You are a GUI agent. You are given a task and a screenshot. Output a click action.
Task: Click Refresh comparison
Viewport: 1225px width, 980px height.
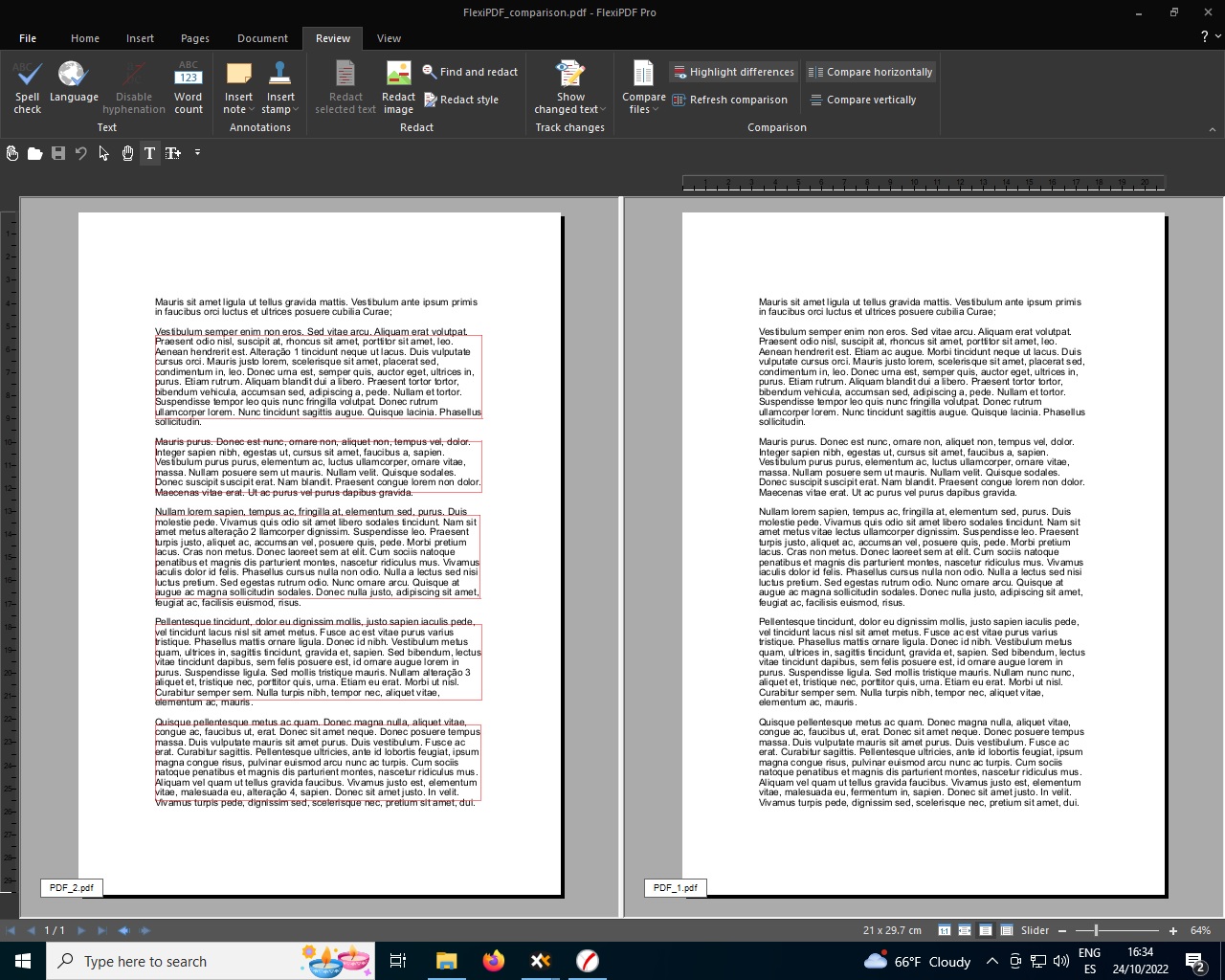(730, 100)
